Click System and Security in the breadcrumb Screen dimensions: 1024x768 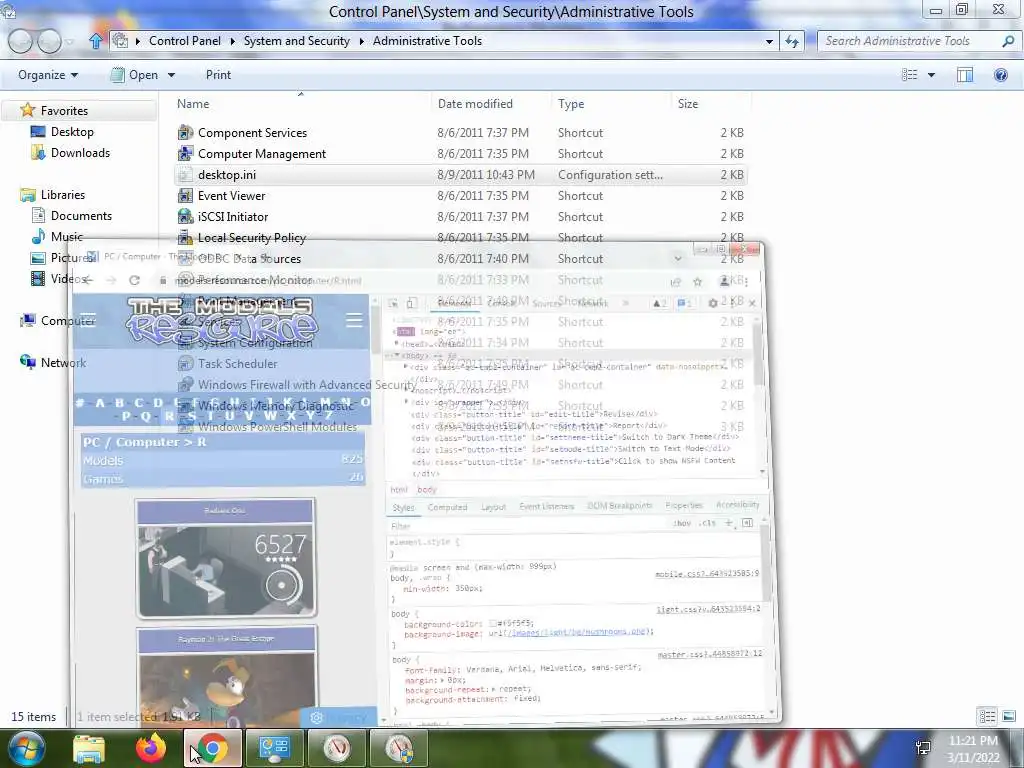[x=296, y=40]
